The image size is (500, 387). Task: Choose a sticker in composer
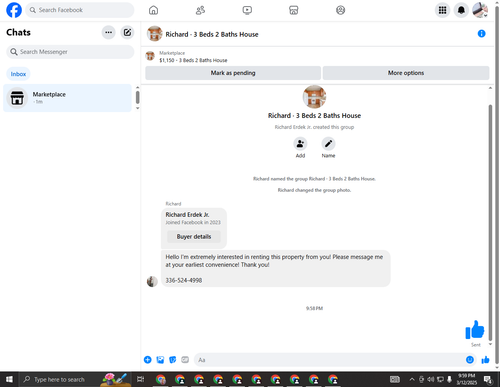[173, 360]
